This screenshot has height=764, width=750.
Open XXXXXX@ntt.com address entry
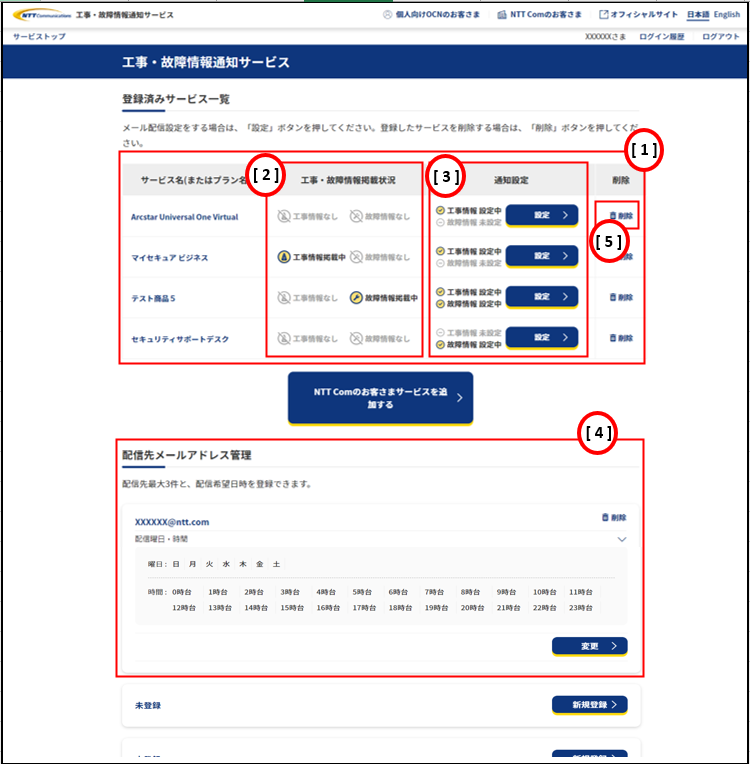click(x=172, y=522)
